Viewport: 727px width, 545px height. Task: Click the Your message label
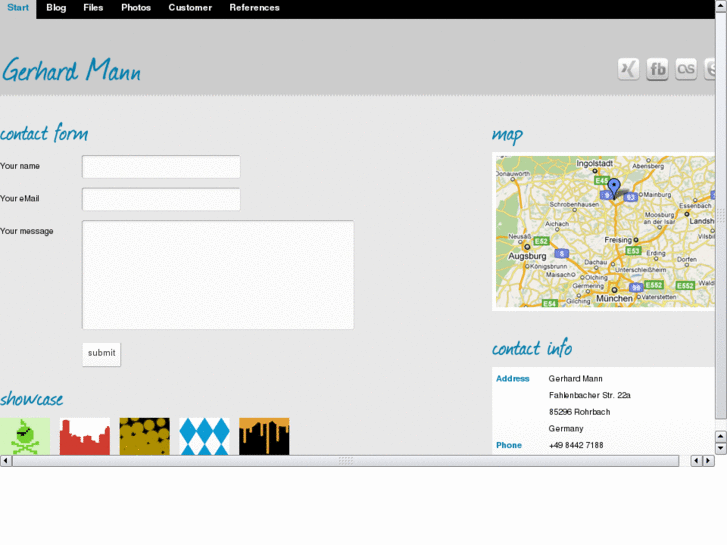click(27, 231)
